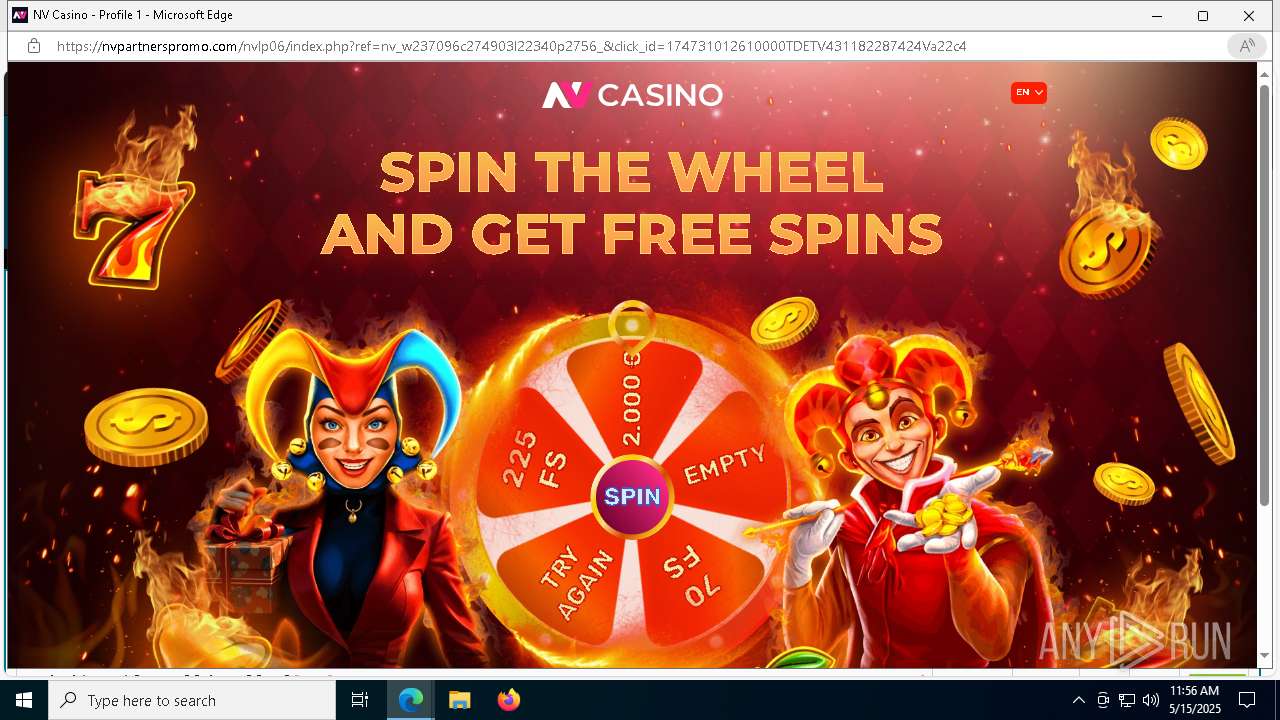Click the lock icon in the address bar
1280x720 pixels.
34,46
